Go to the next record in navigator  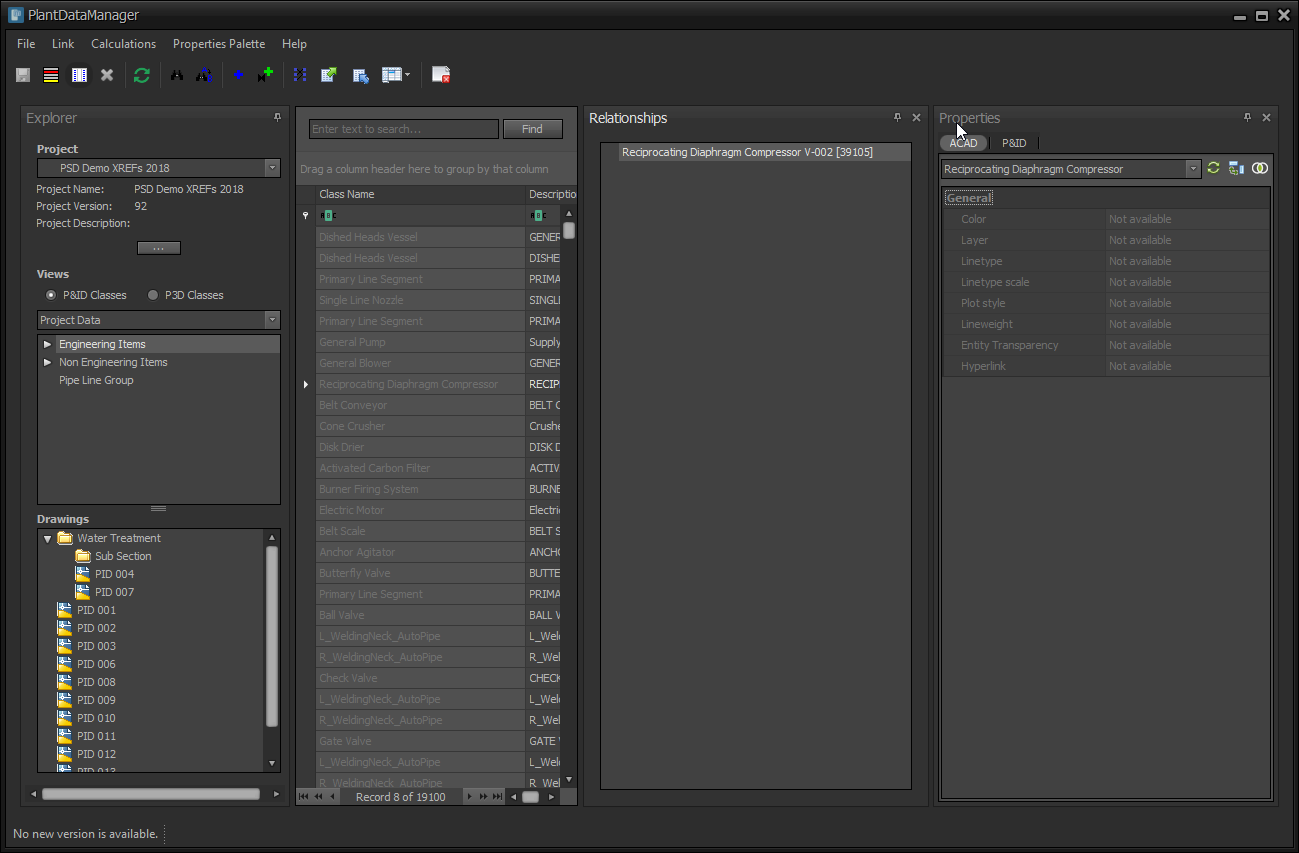click(x=469, y=797)
